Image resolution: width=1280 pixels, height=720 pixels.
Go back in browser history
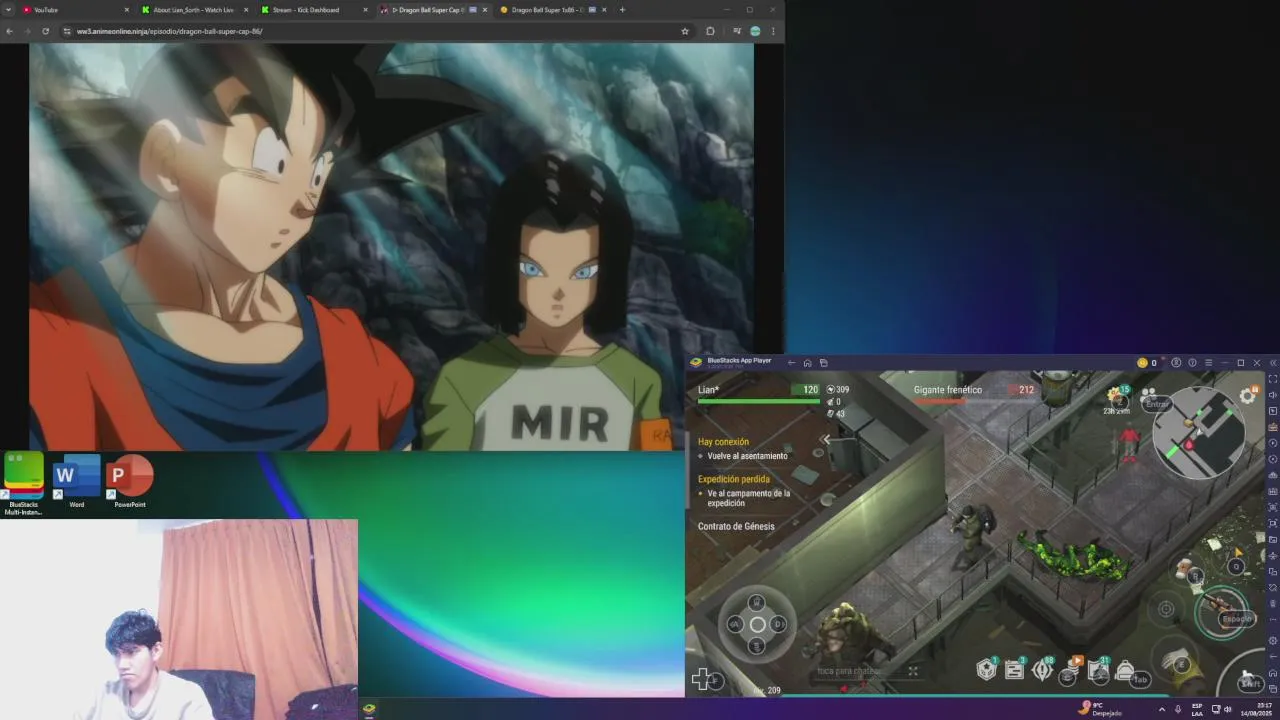[x=9, y=31]
